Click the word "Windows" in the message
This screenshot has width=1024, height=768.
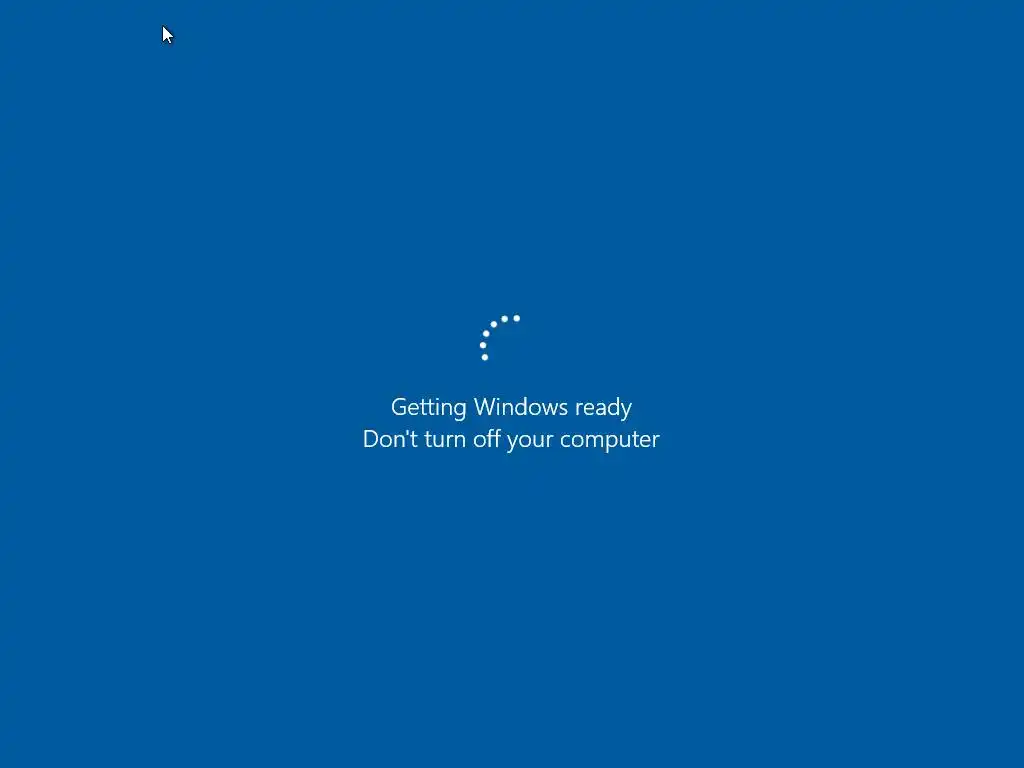(x=520, y=407)
